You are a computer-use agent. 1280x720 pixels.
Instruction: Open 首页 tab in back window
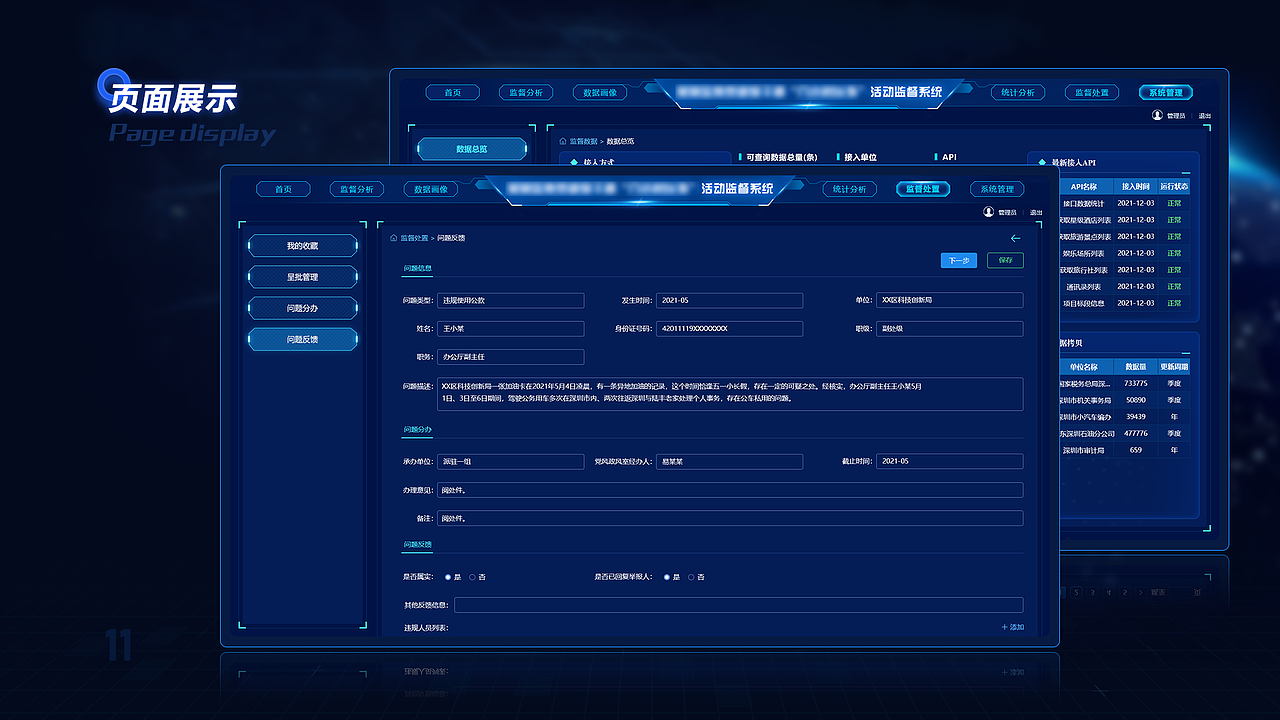[452, 92]
